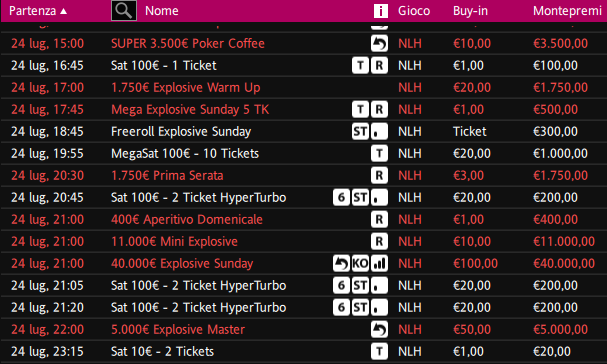Image resolution: width=607 pixels, height=364 pixels.
Task: Click 6-max icon on the 20:45 HyperTurbo row
Action: (341, 197)
